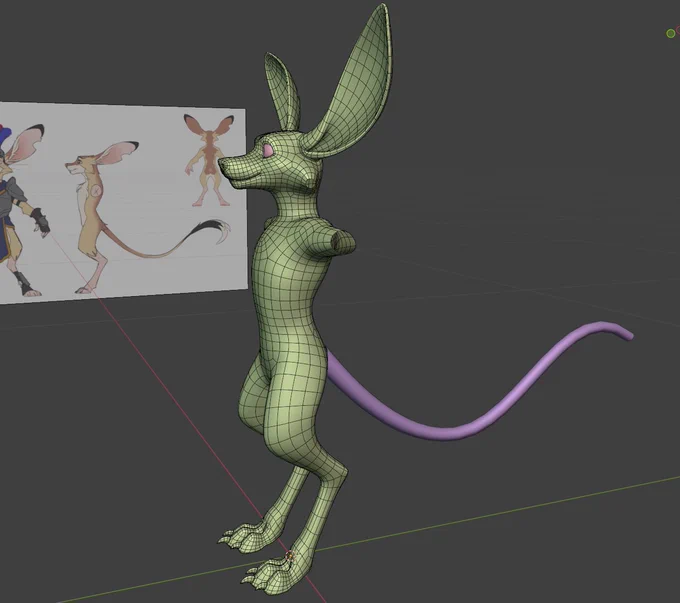
Task: Click the 3D cursor near the rear foot
Action: click(290, 557)
